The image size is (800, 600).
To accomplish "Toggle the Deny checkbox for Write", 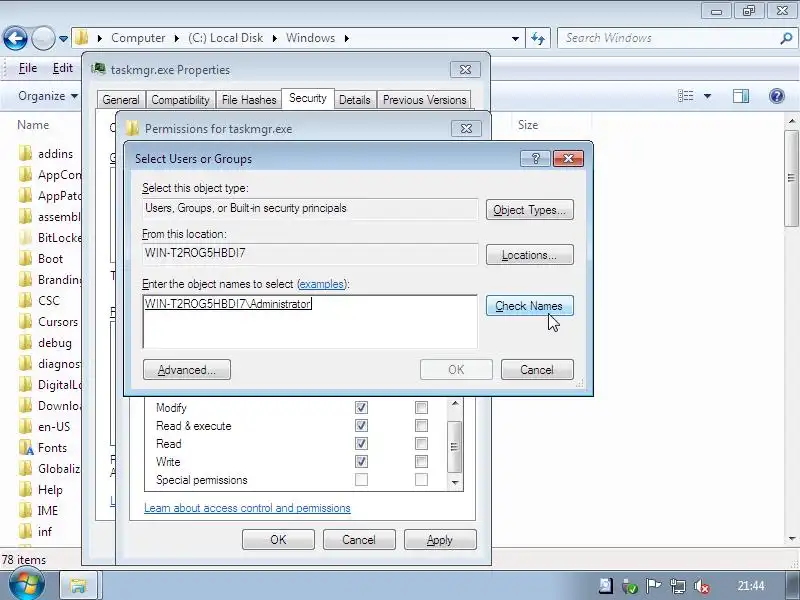I will [421, 462].
